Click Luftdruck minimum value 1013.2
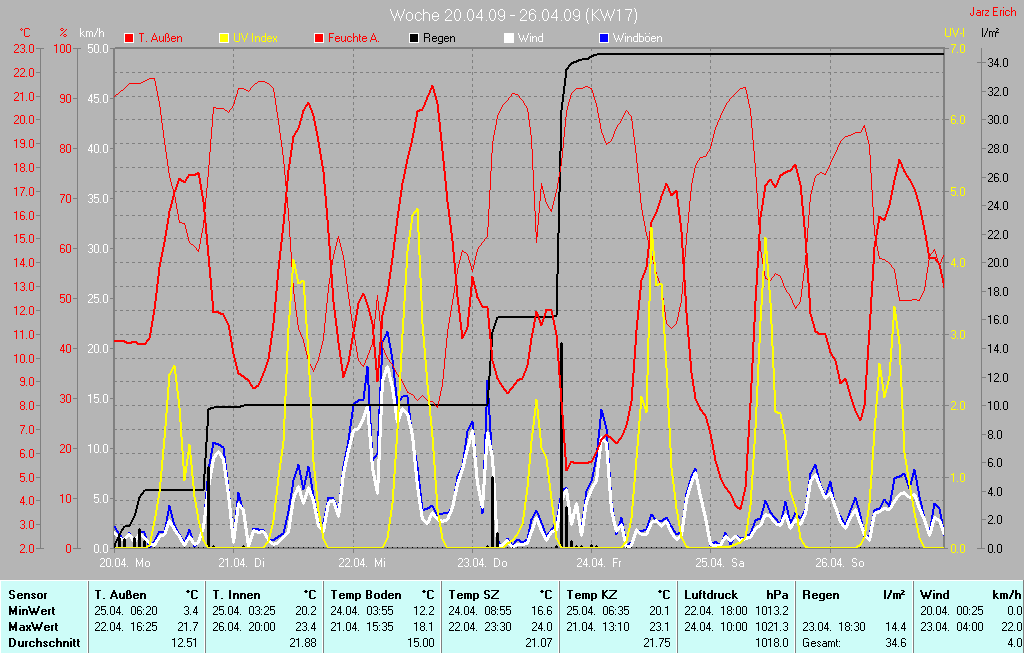The height and width of the screenshot is (653, 1024). 772,611
